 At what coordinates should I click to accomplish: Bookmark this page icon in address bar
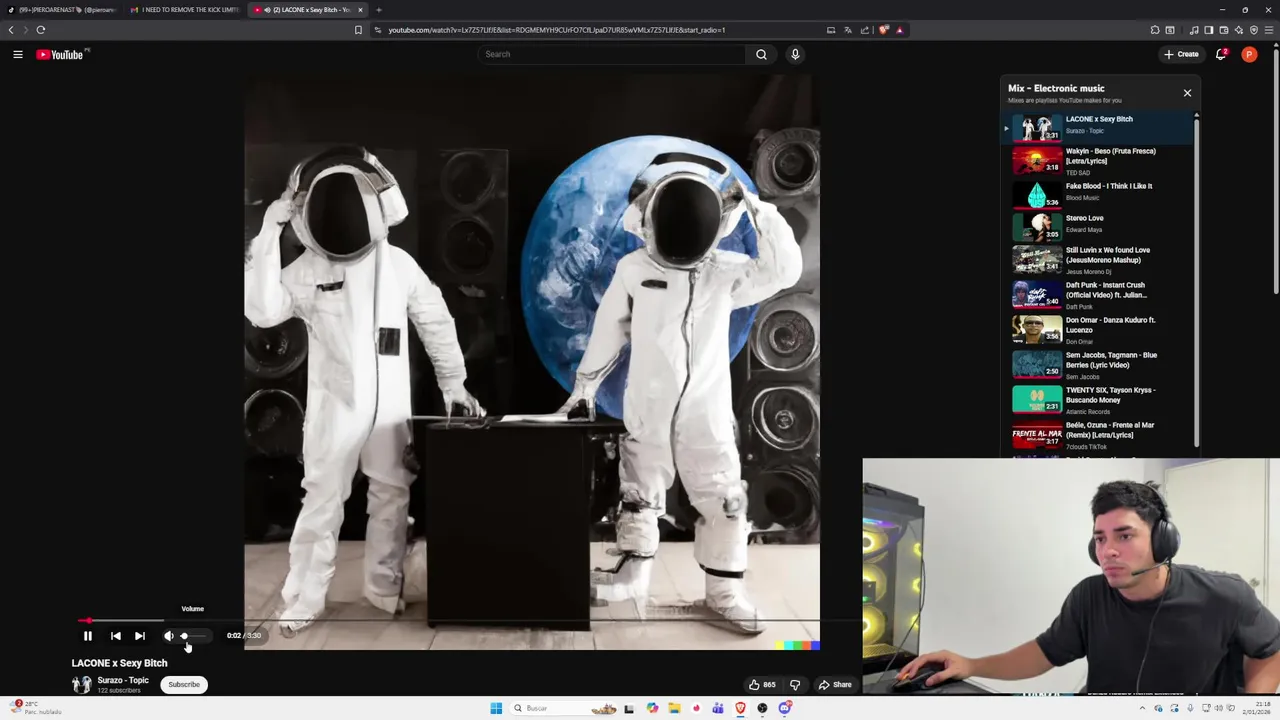pyautogui.click(x=358, y=30)
